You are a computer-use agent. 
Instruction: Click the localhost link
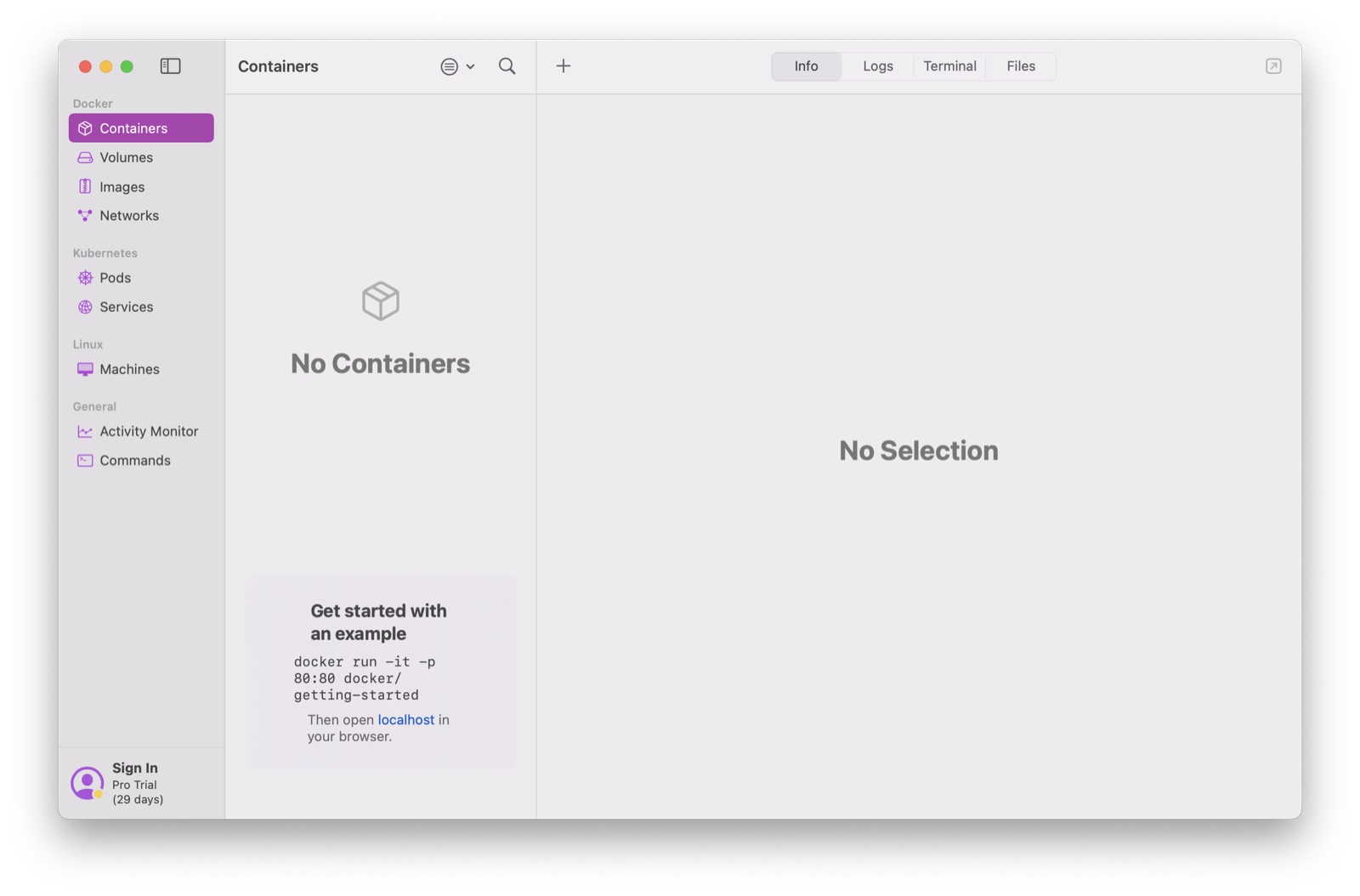405,720
